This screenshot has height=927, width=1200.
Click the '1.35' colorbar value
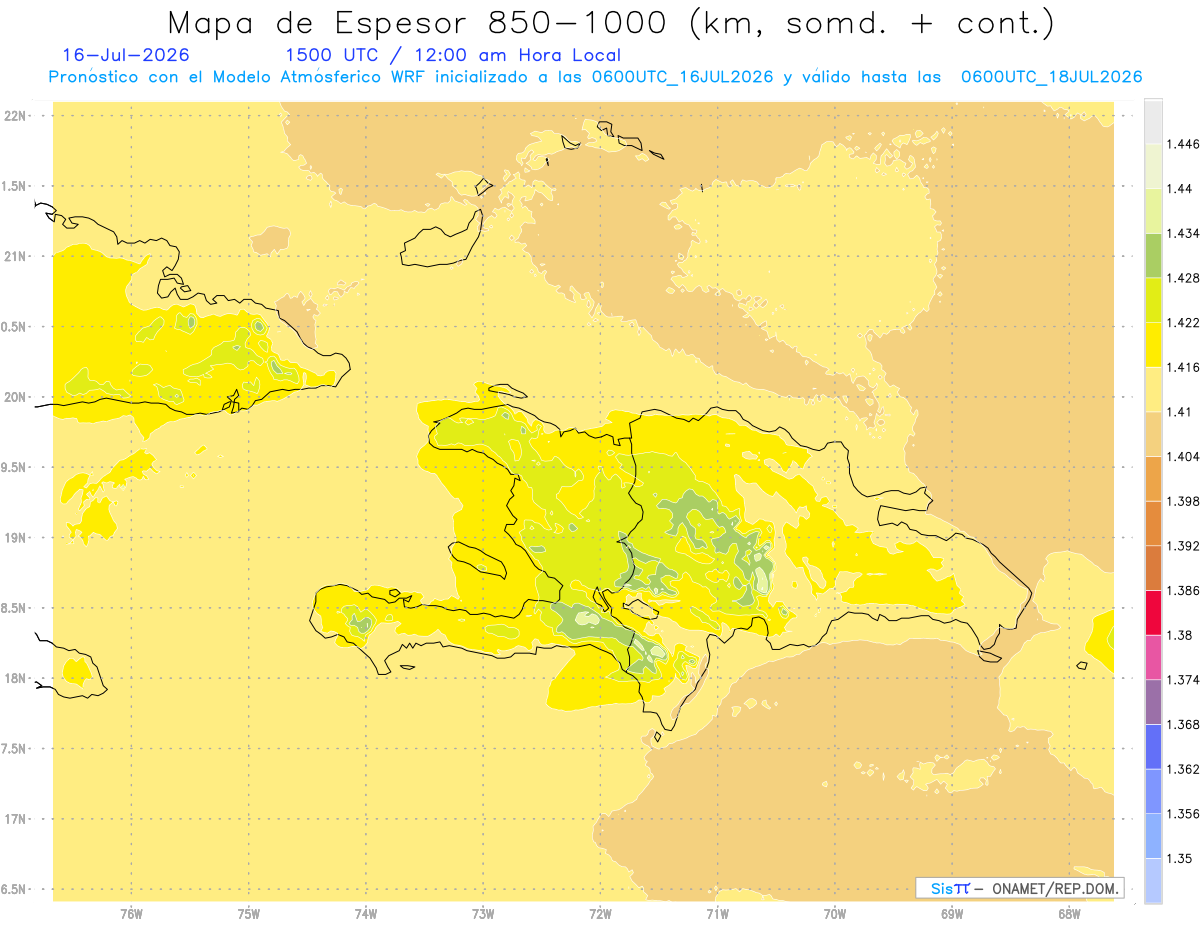pyautogui.click(x=1180, y=858)
